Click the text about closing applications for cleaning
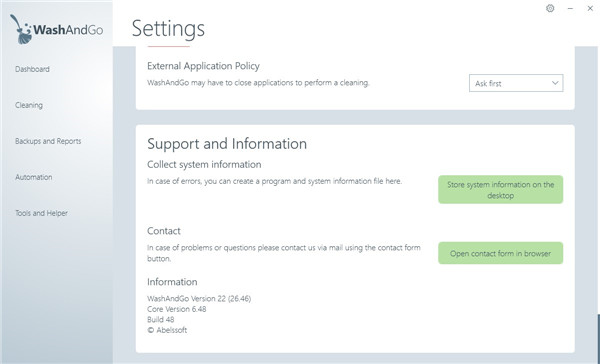The height and width of the screenshot is (364, 600). tap(258, 83)
